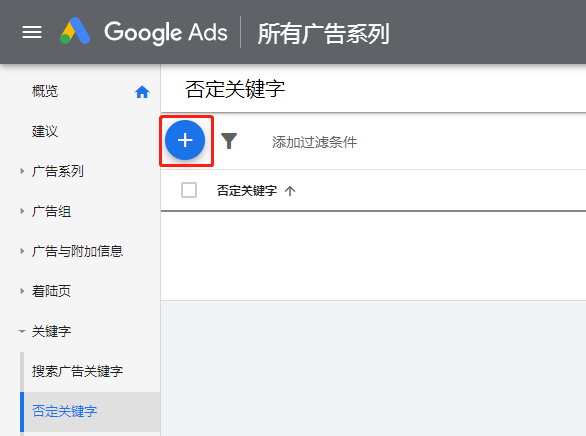Image resolution: width=586 pixels, height=436 pixels.
Task: Click the Google Ads text logo
Action: (166, 32)
